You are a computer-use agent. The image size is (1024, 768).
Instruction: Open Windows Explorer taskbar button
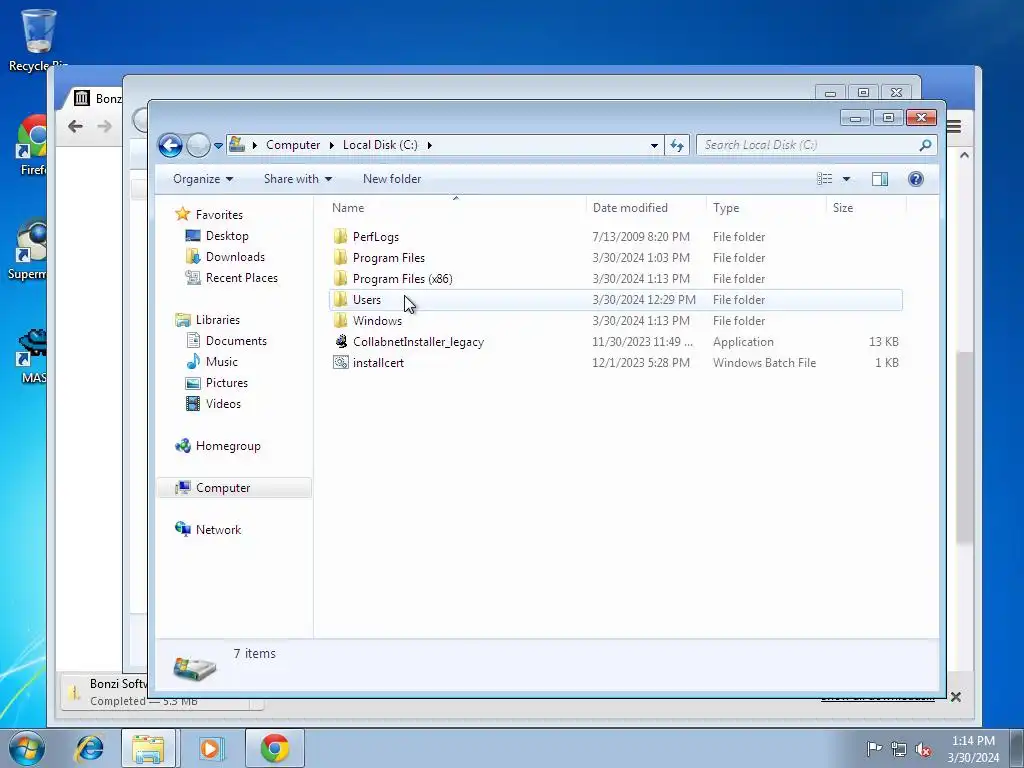[x=148, y=748]
